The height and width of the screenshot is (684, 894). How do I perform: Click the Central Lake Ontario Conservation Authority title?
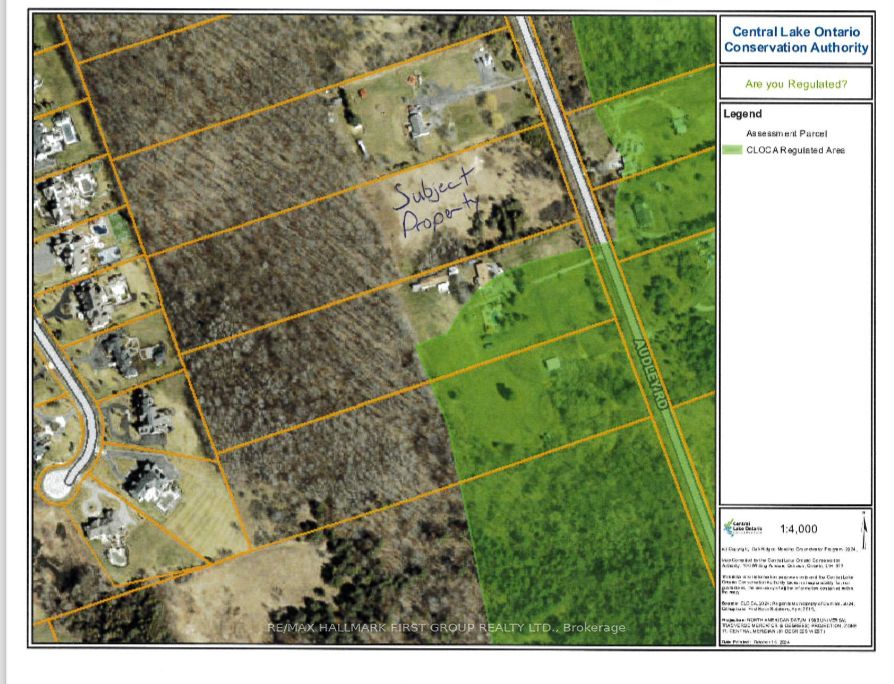point(796,40)
